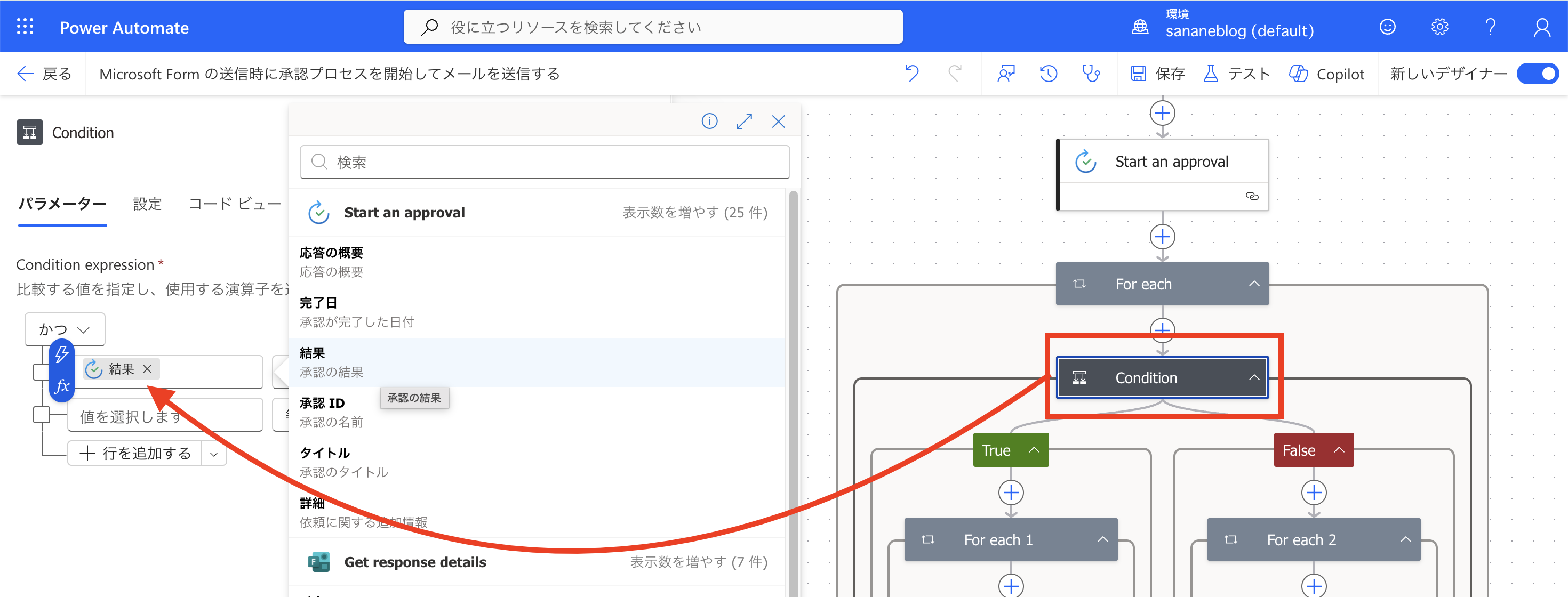Switch to the 設定 tab
Screen dimensions: 1568x597
147,204
